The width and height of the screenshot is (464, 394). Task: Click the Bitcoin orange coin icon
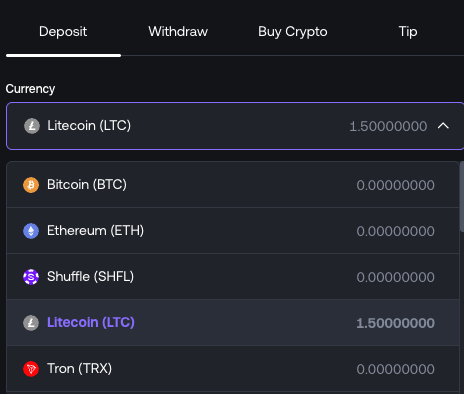(x=31, y=185)
